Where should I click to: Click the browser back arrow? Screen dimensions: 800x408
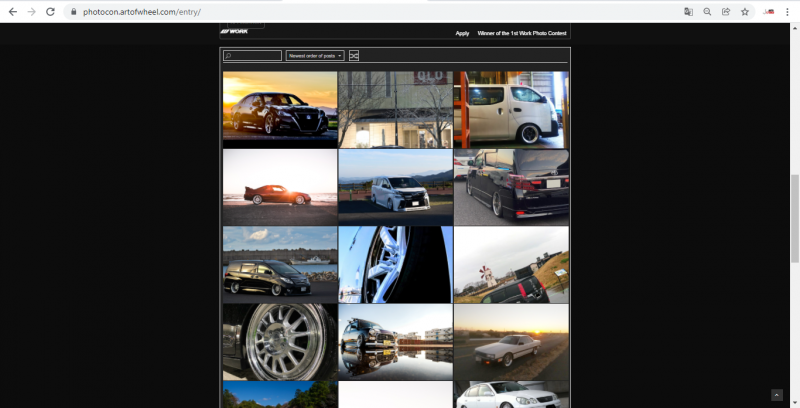tap(12, 11)
